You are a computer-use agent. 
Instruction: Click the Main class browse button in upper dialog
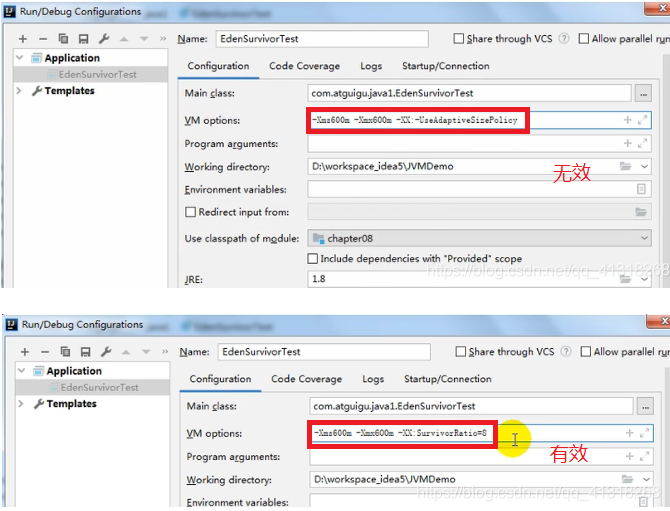[x=644, y=93]
